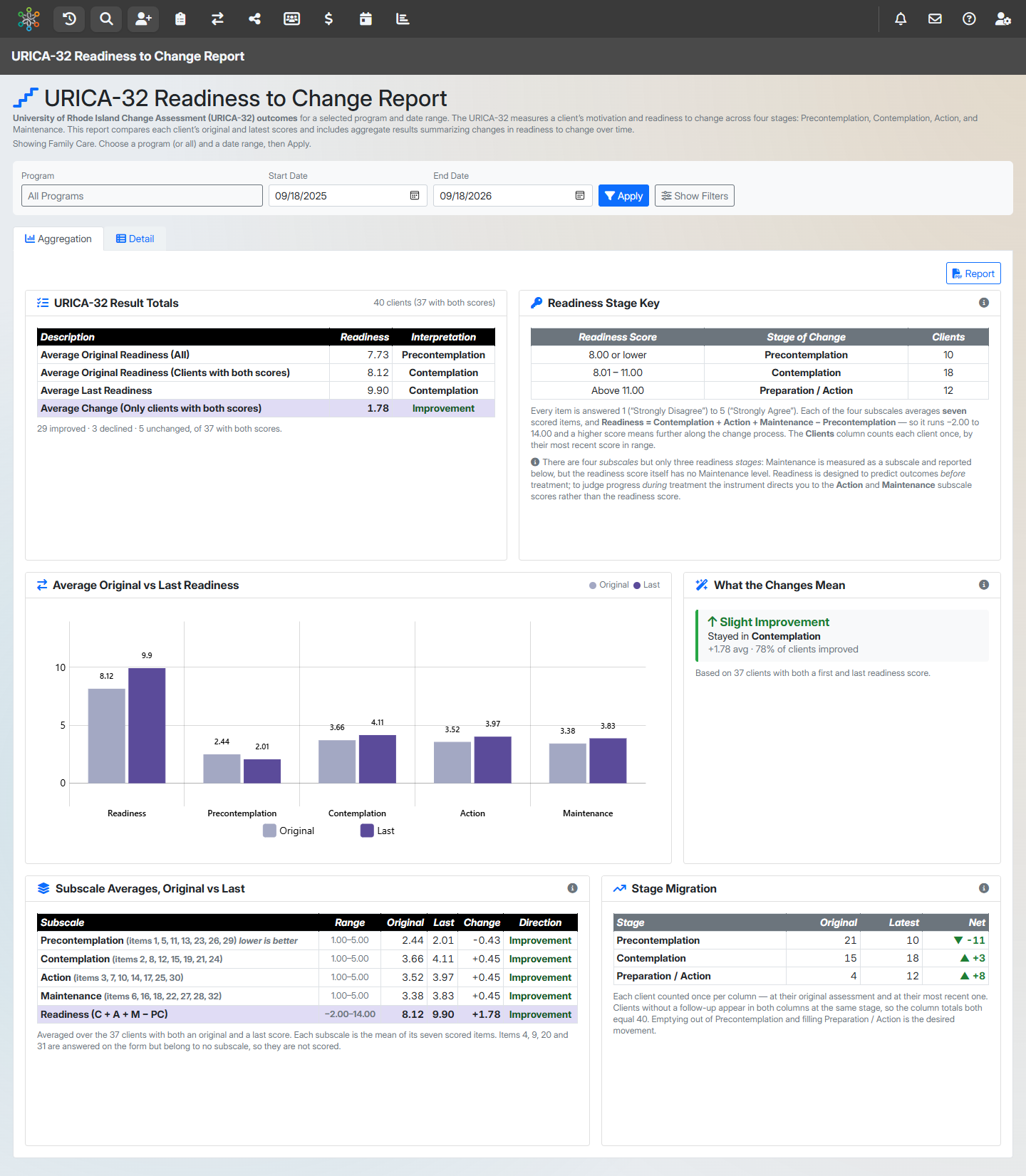Click the Maintenance subscale row

(307, 996)
